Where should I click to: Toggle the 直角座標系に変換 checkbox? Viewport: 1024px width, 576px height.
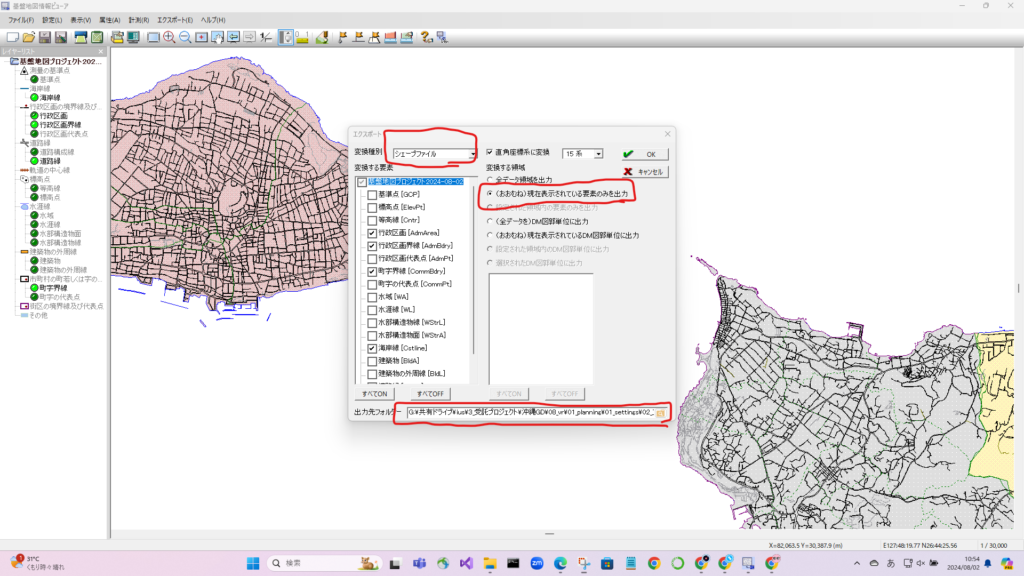490,152
